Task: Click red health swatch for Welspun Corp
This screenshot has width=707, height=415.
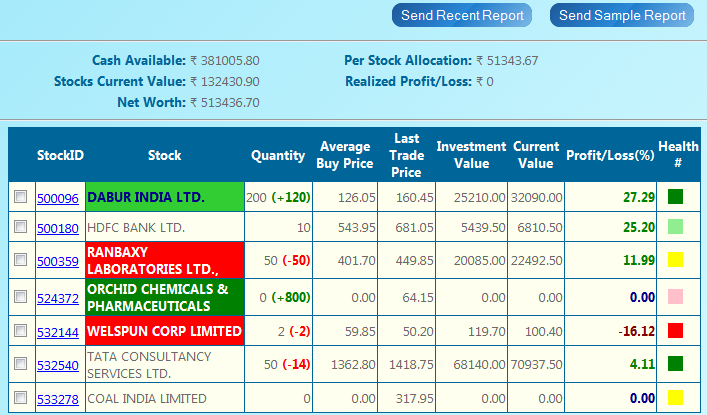Action: (x=675, y=330)
